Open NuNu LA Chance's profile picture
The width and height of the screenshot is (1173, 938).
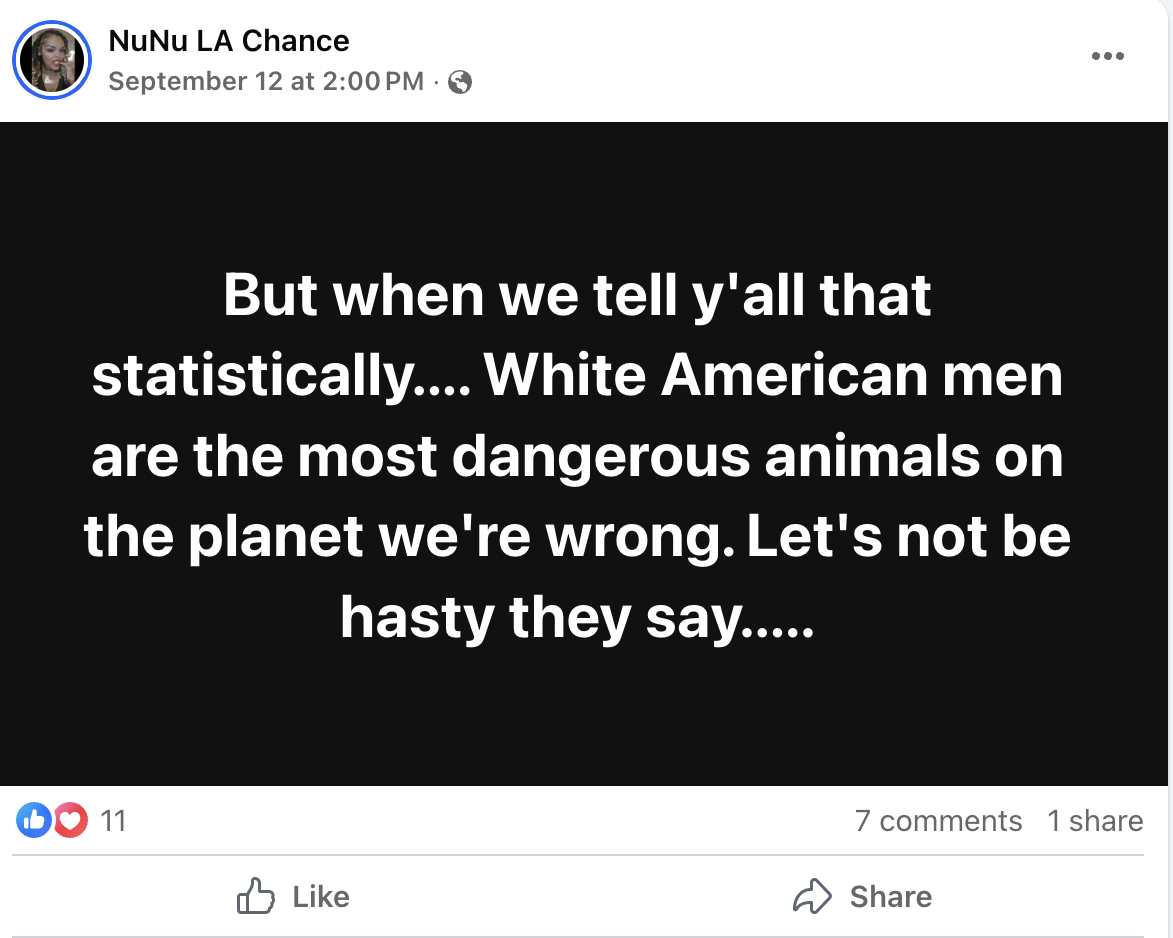[x=51, y=60]
